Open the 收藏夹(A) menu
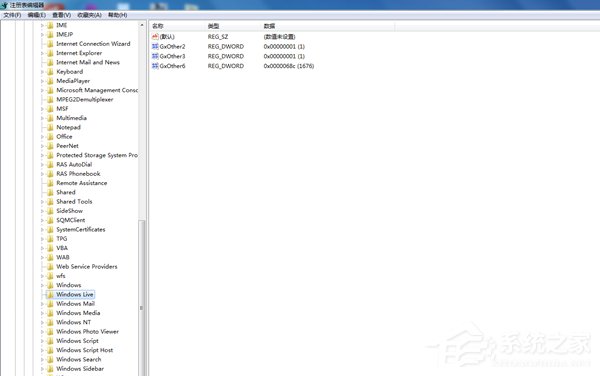Screen dimensions: 600x376 tap(89, 15)
